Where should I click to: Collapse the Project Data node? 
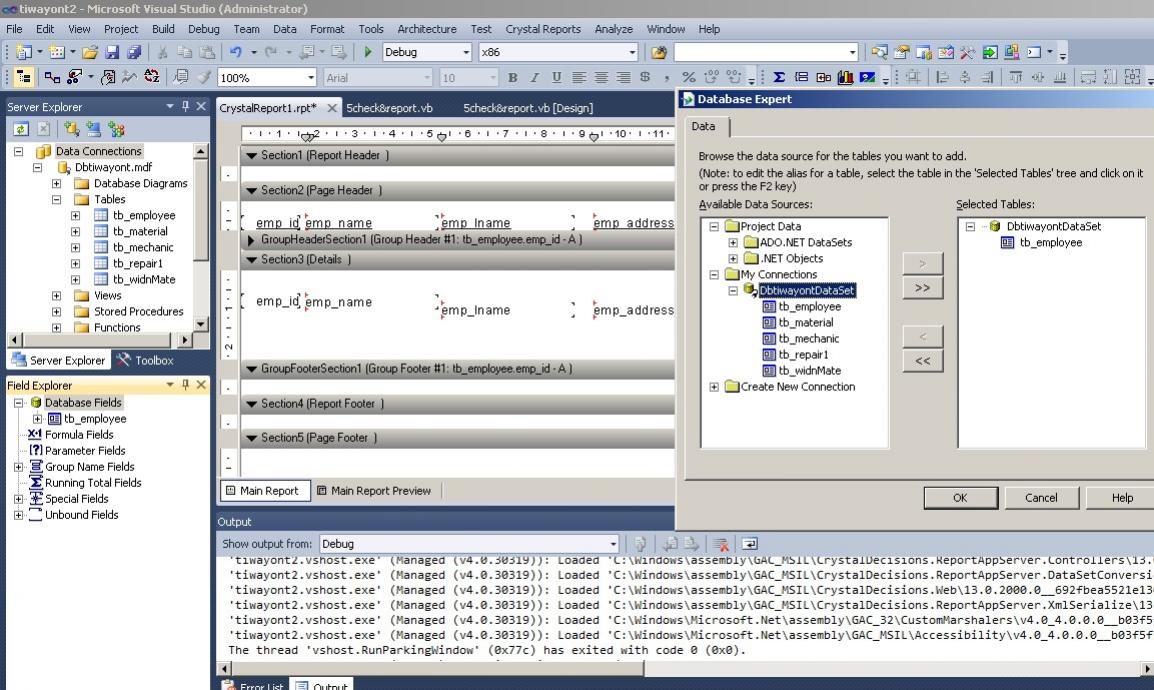click(x=714, y=227)
